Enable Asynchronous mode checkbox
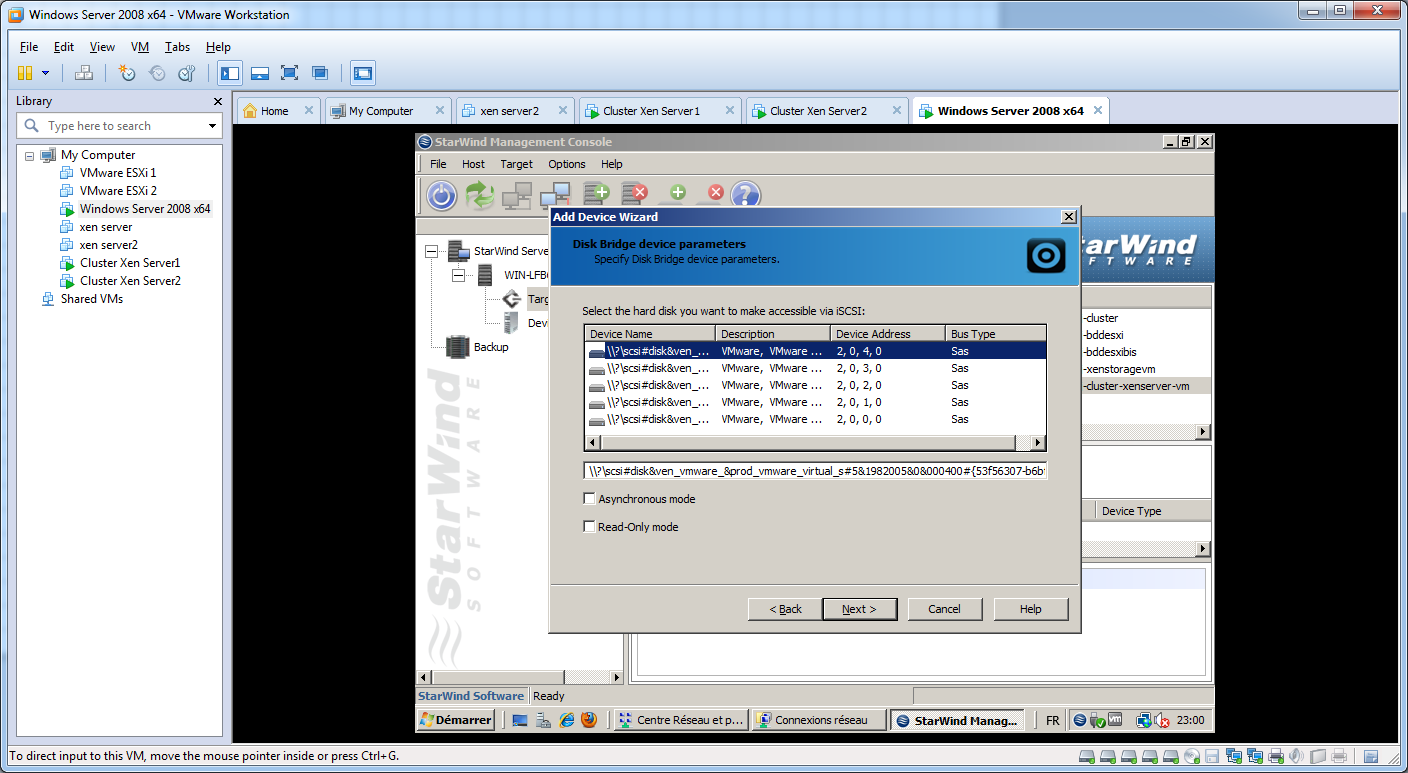This screenshot has height=773, width=1408. pyautogui.click(x=590, y=499)
